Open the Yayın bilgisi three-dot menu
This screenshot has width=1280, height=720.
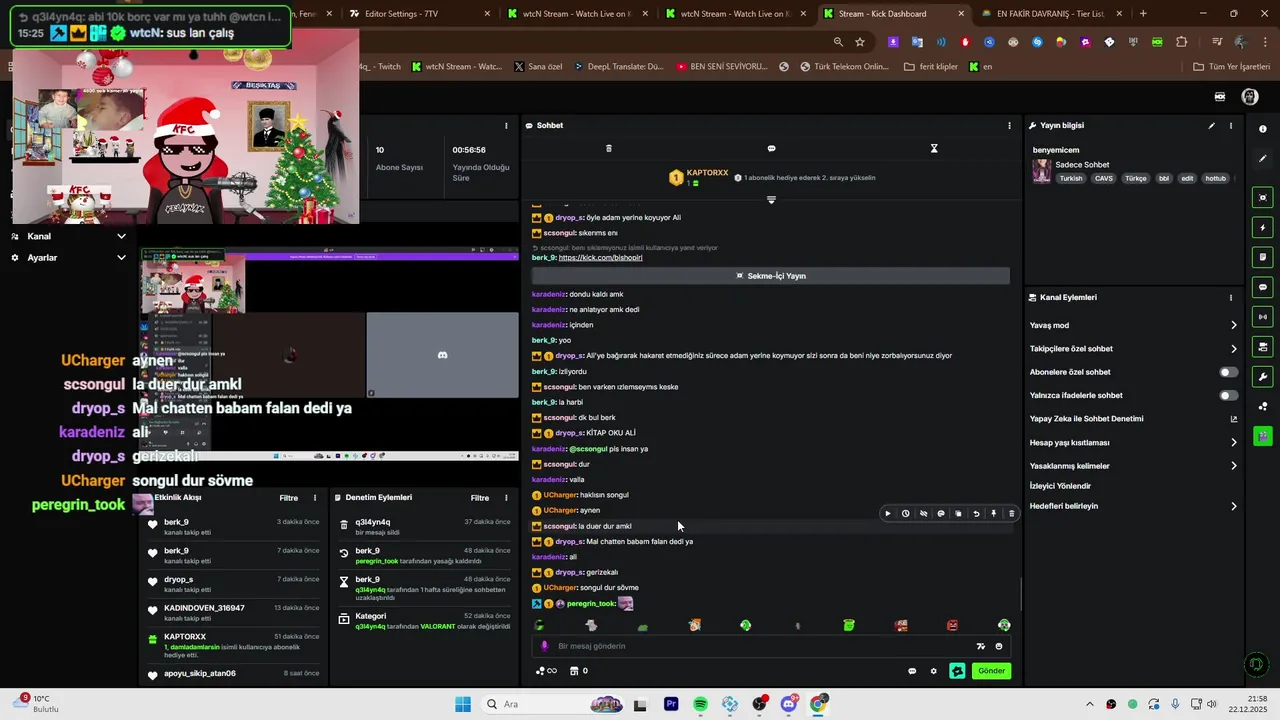click(1231, 126)
